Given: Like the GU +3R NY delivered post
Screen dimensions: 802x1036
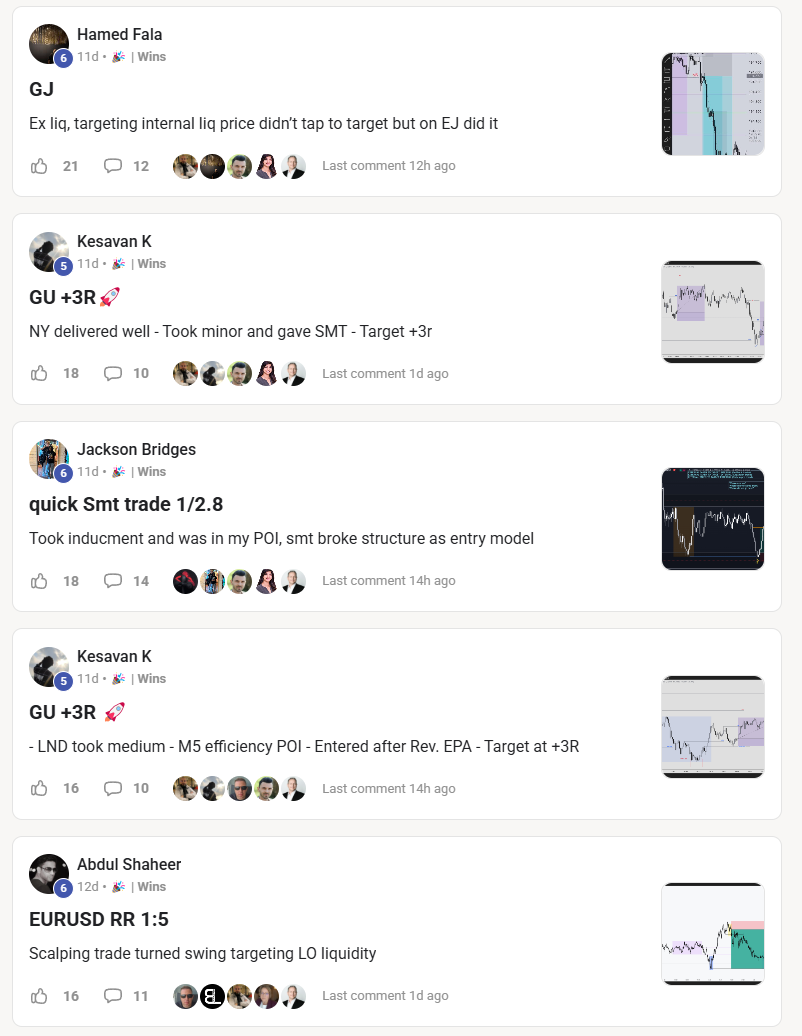Looking at the screenshot, I should click(39, 373).
